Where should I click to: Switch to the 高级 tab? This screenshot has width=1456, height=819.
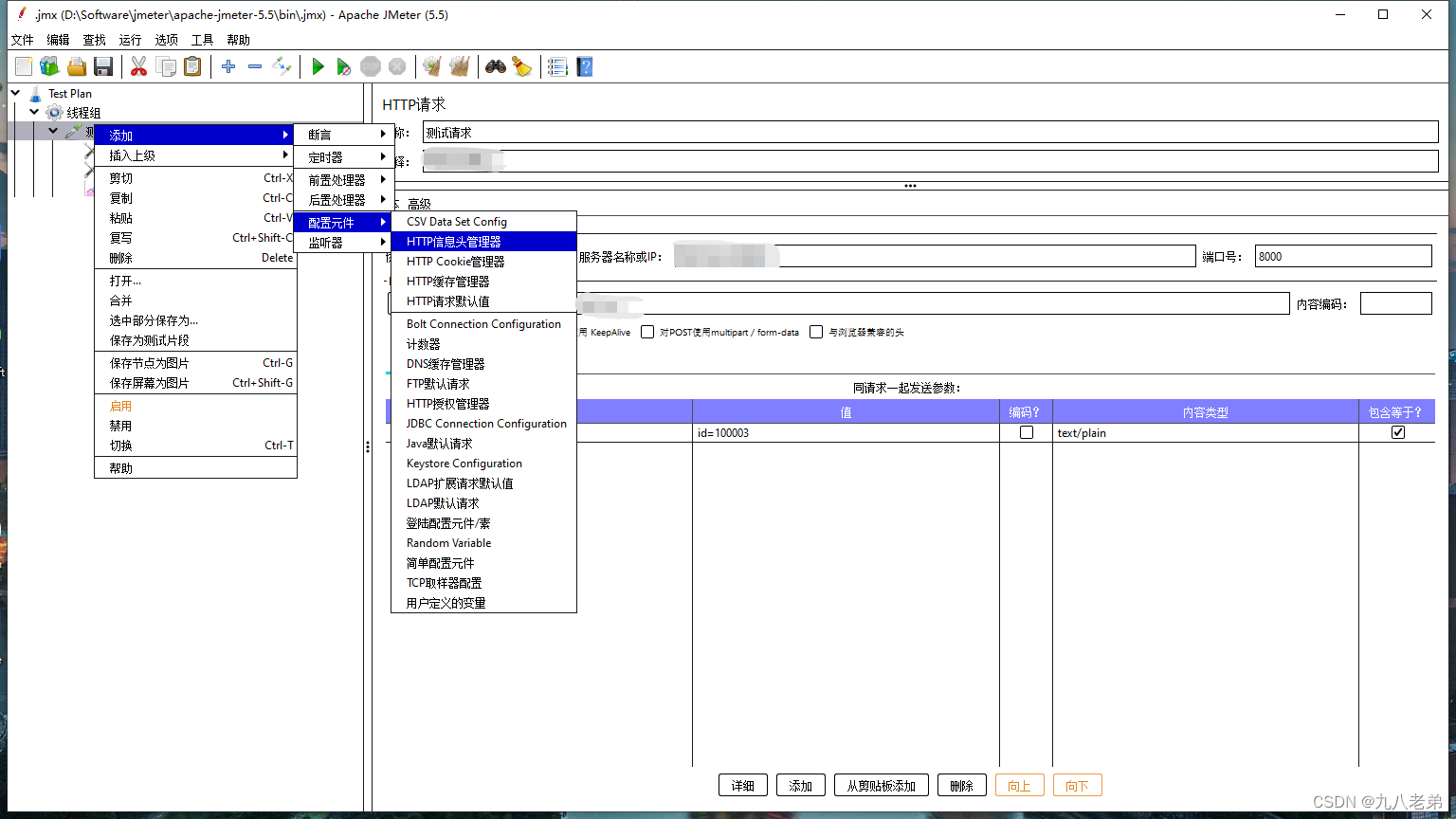[419, 204]
